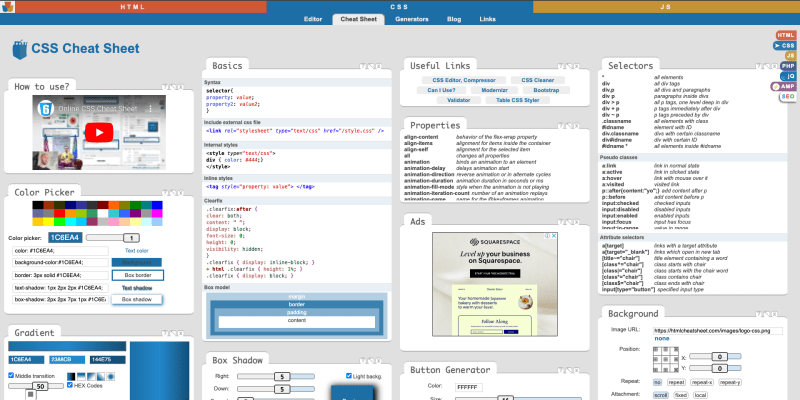Select the horizontal gradient direction icon
This screenshot has width=800, height=400.
(x=71, y=377)
